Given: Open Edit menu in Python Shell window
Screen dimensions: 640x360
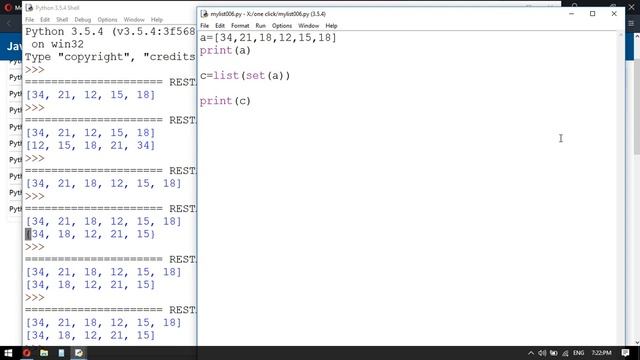Looking at the screenshot, I should (45, 20).
